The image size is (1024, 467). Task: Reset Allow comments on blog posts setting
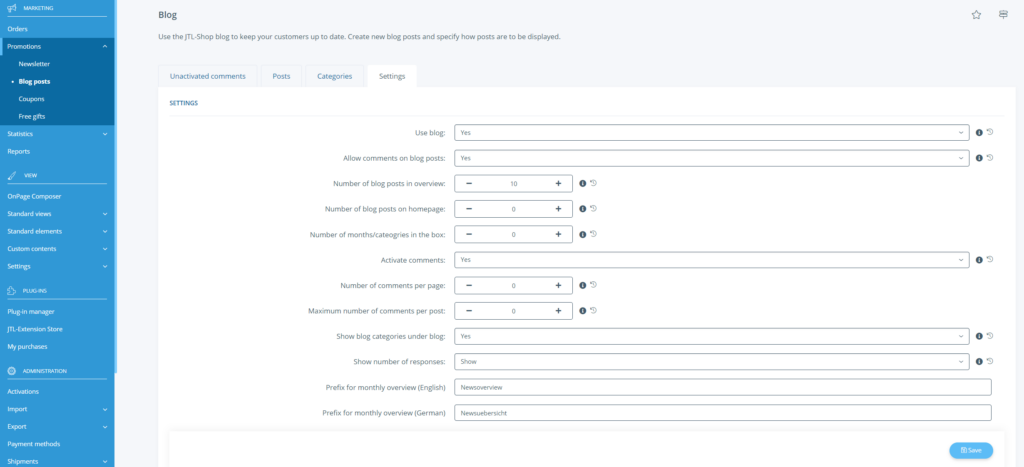coord(990,157)
